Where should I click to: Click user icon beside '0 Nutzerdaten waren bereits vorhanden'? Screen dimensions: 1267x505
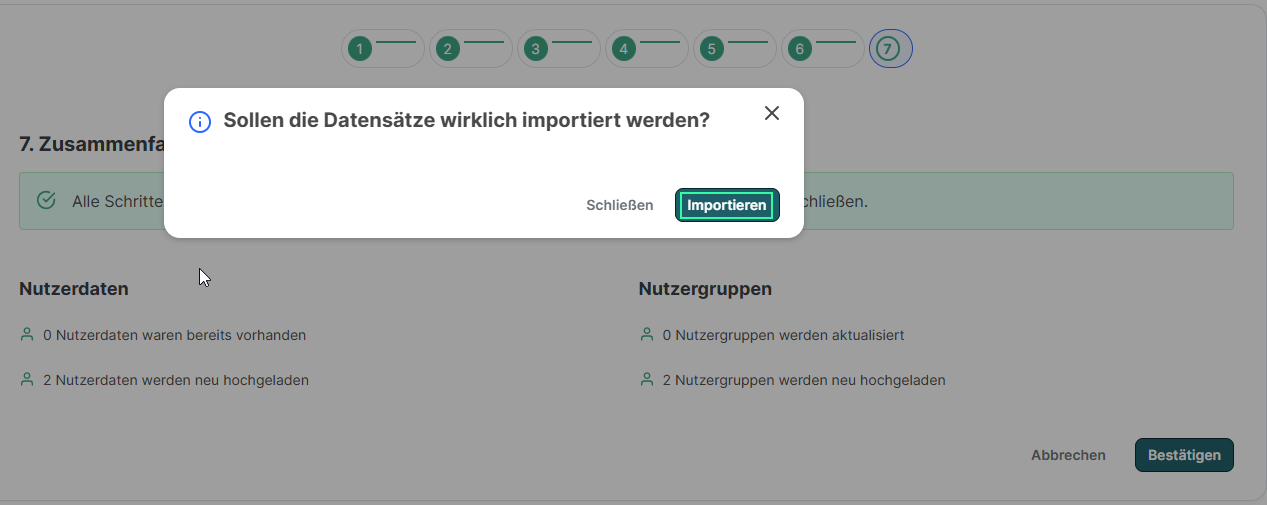(x=27, y=335)
